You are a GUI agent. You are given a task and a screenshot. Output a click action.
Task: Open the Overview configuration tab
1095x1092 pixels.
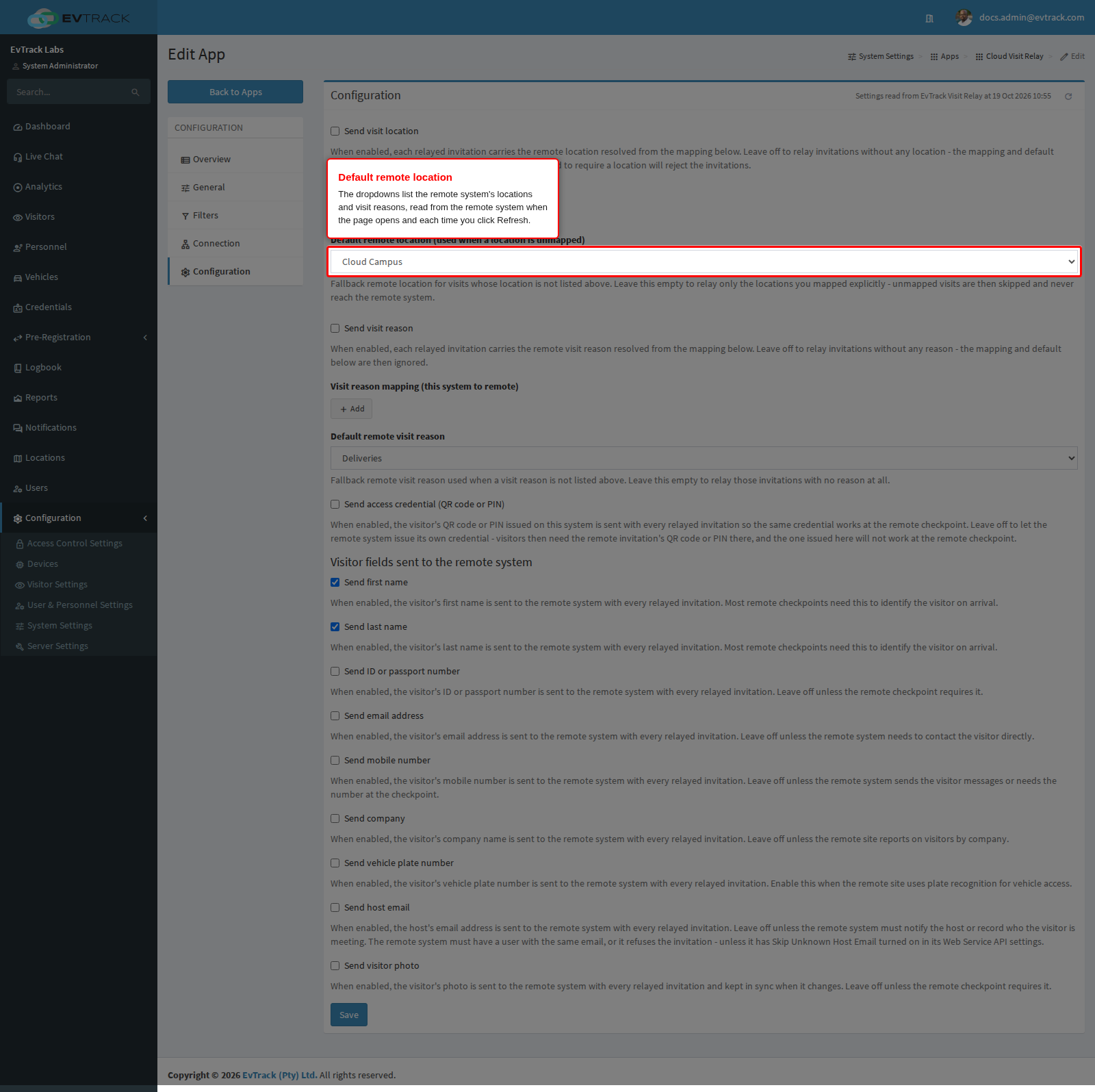[235, 160]
